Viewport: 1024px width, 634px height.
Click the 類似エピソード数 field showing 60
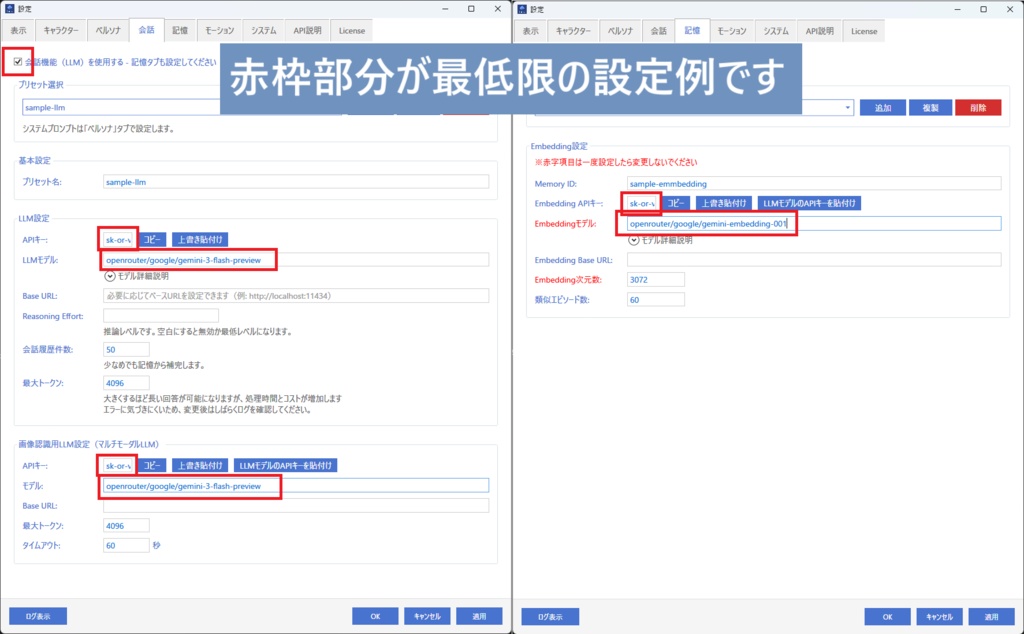click(656, 300)
